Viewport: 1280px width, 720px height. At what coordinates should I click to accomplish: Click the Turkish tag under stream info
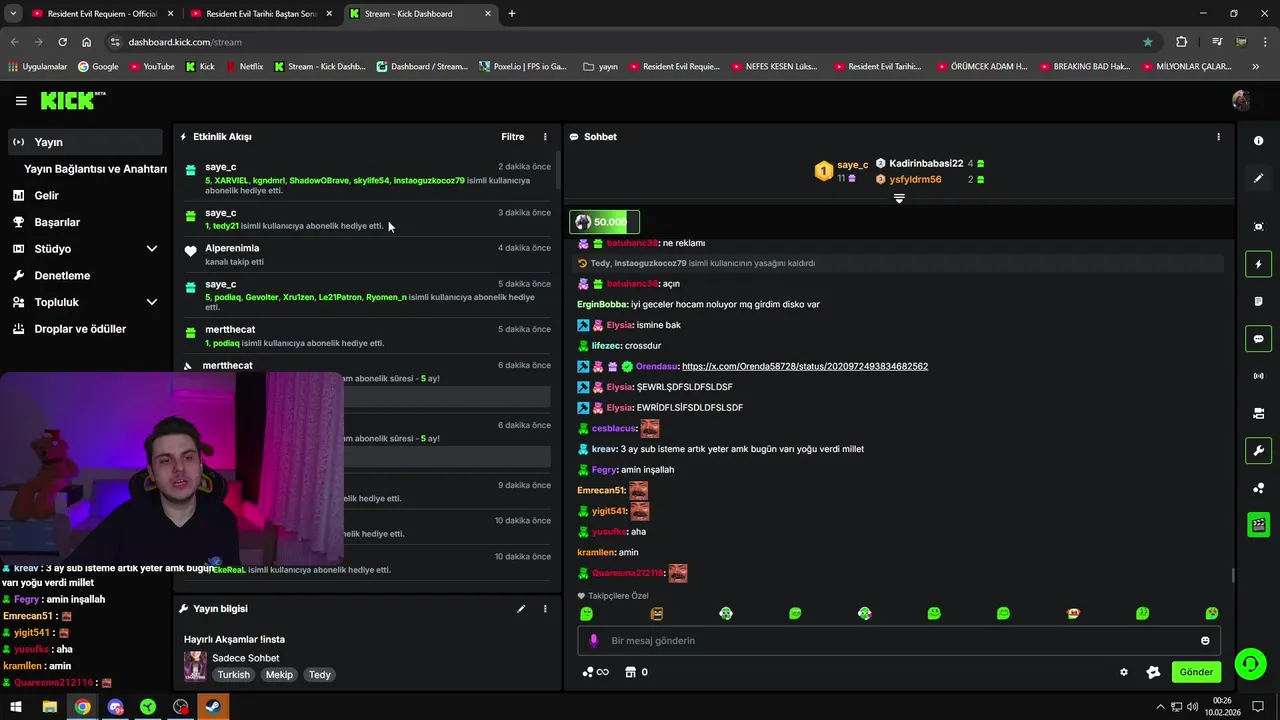coord(234,675)
